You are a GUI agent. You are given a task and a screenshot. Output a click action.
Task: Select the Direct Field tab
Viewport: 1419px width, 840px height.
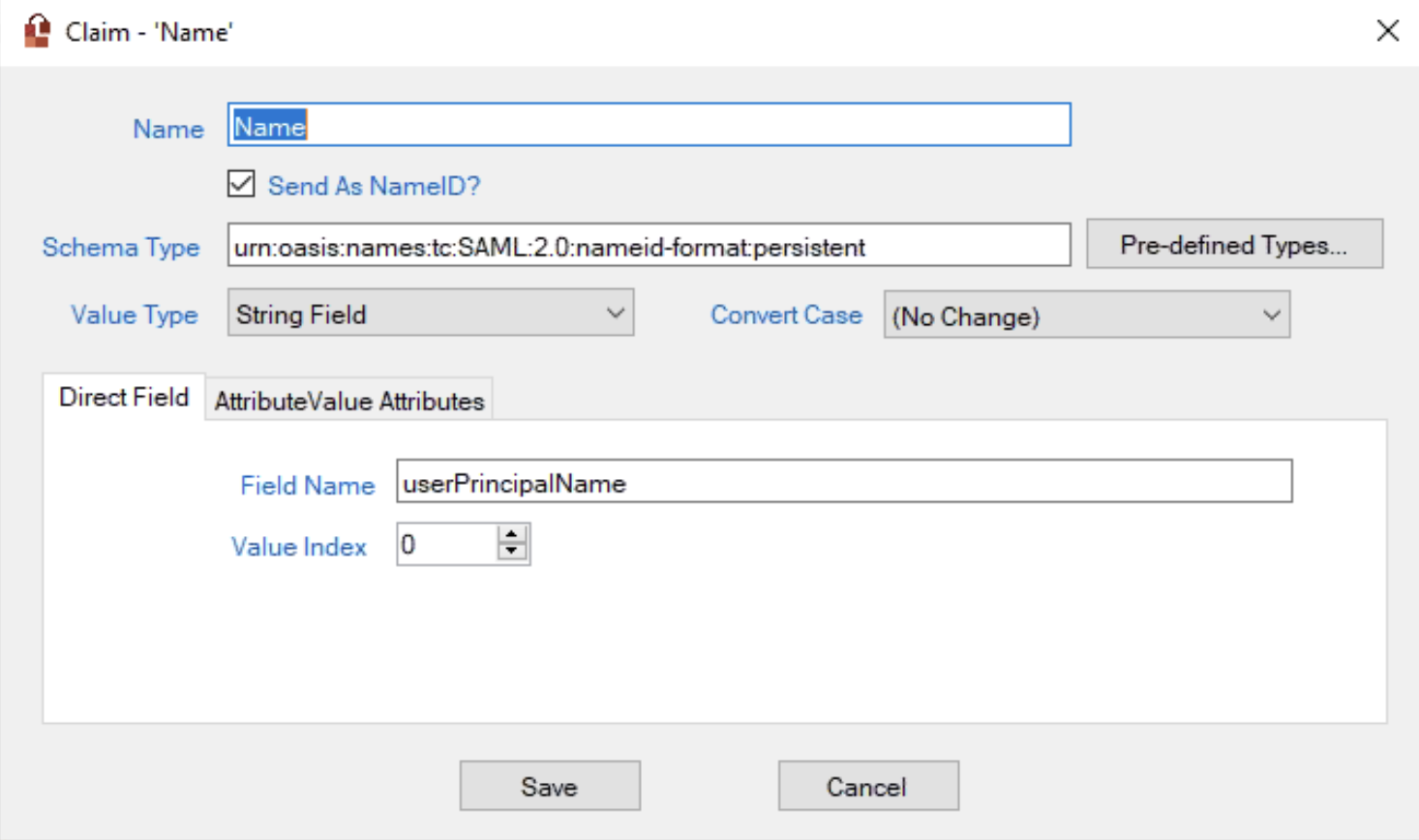(124, 396)
